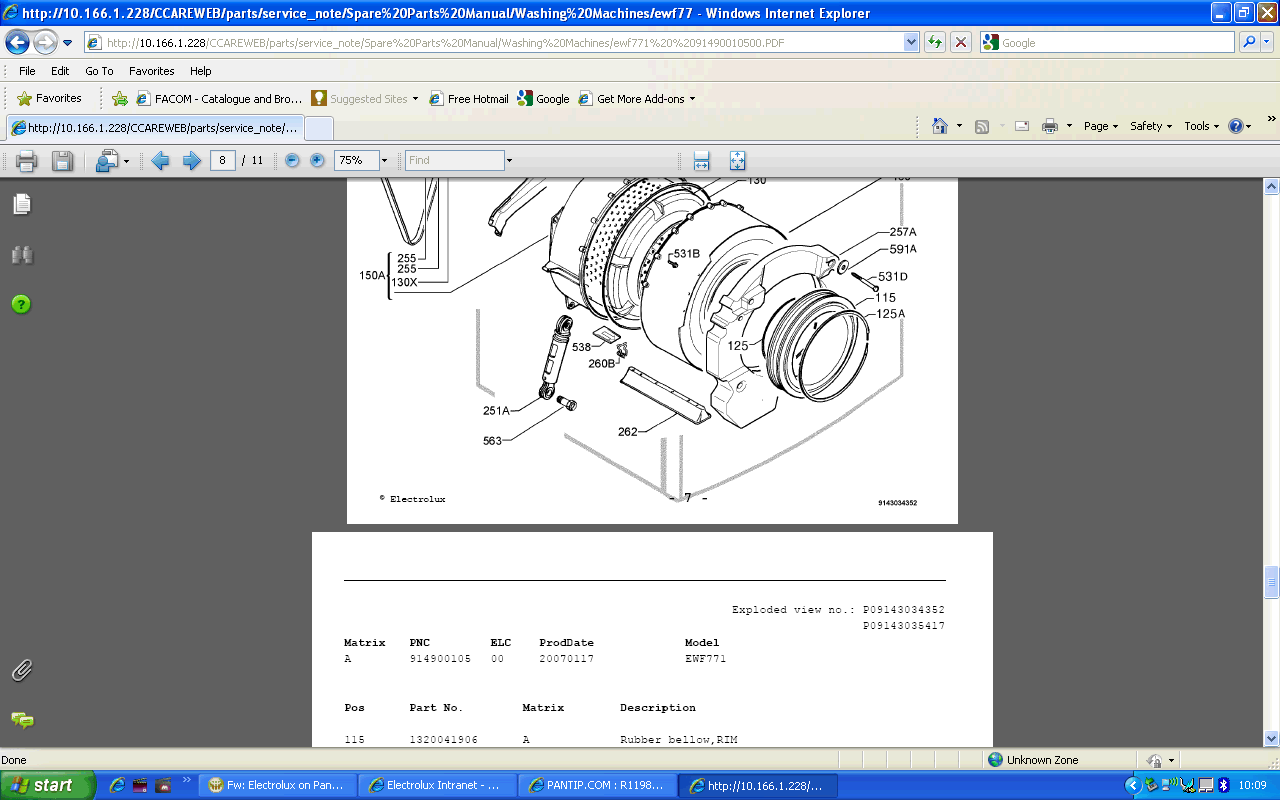Image resolution: width=1280 pixels, height=800 pixels.
Task: Open the Attachments paperclip panel
Action: coord(22,670)
